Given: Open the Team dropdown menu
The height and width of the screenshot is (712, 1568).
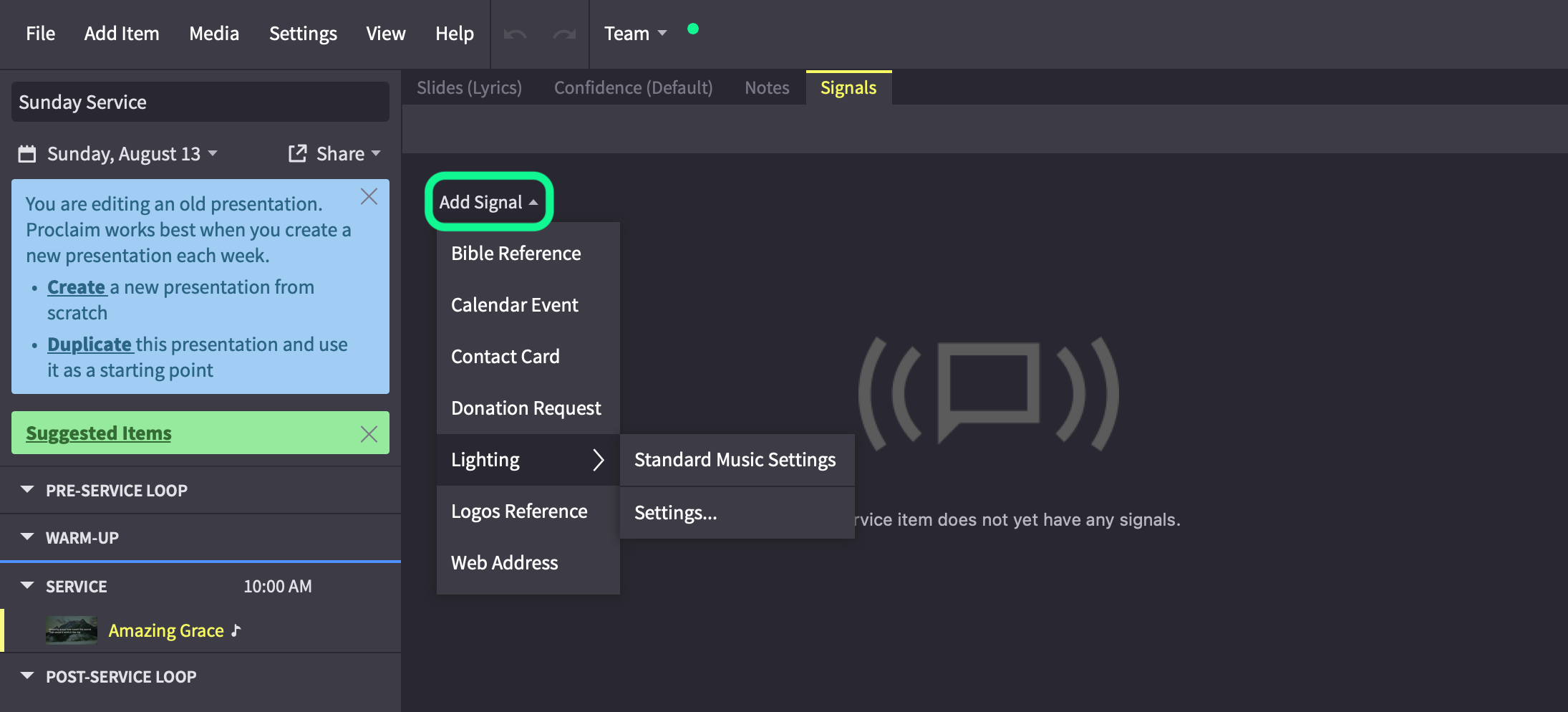Looking at the screenshot, I should point(635,34).
